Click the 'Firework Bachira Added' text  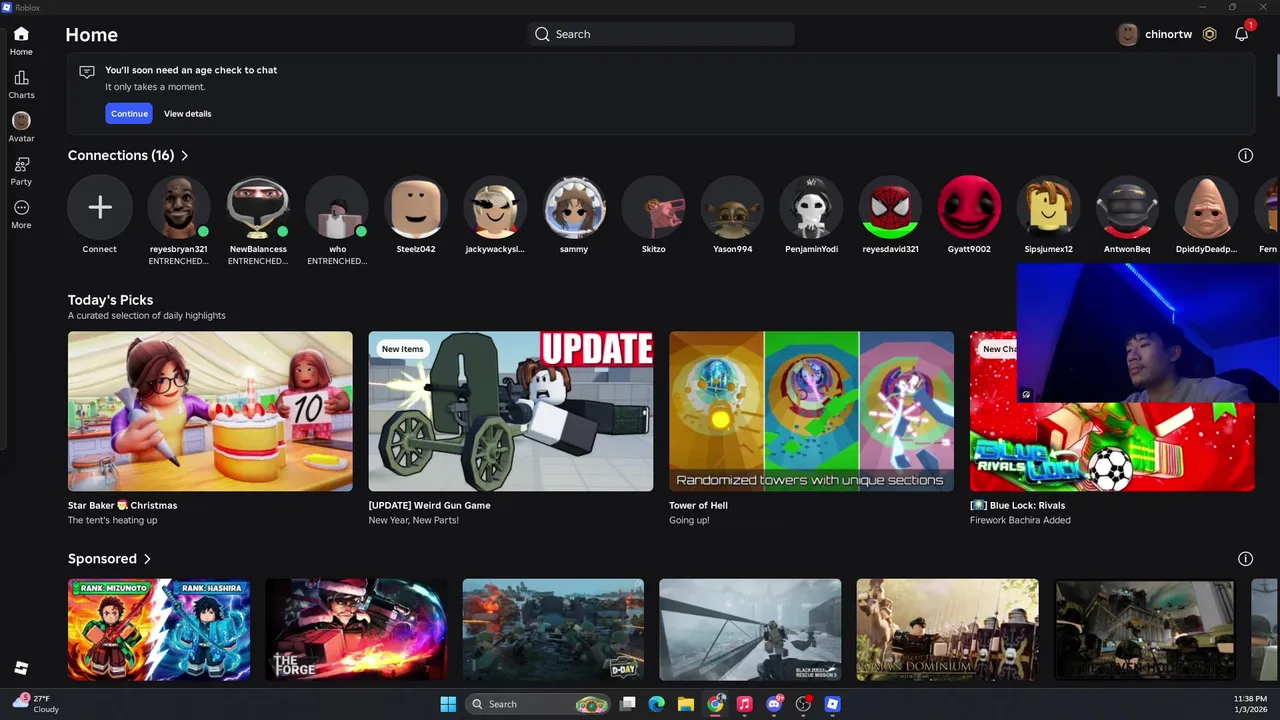(1020, 521)
